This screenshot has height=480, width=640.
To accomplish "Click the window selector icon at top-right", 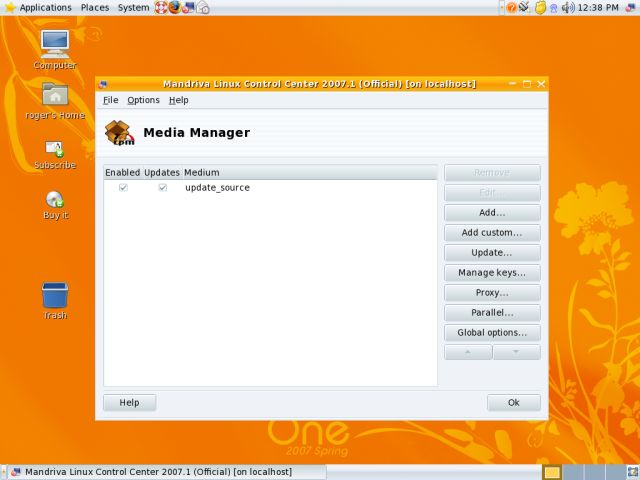I will click(x=631, y=7).
